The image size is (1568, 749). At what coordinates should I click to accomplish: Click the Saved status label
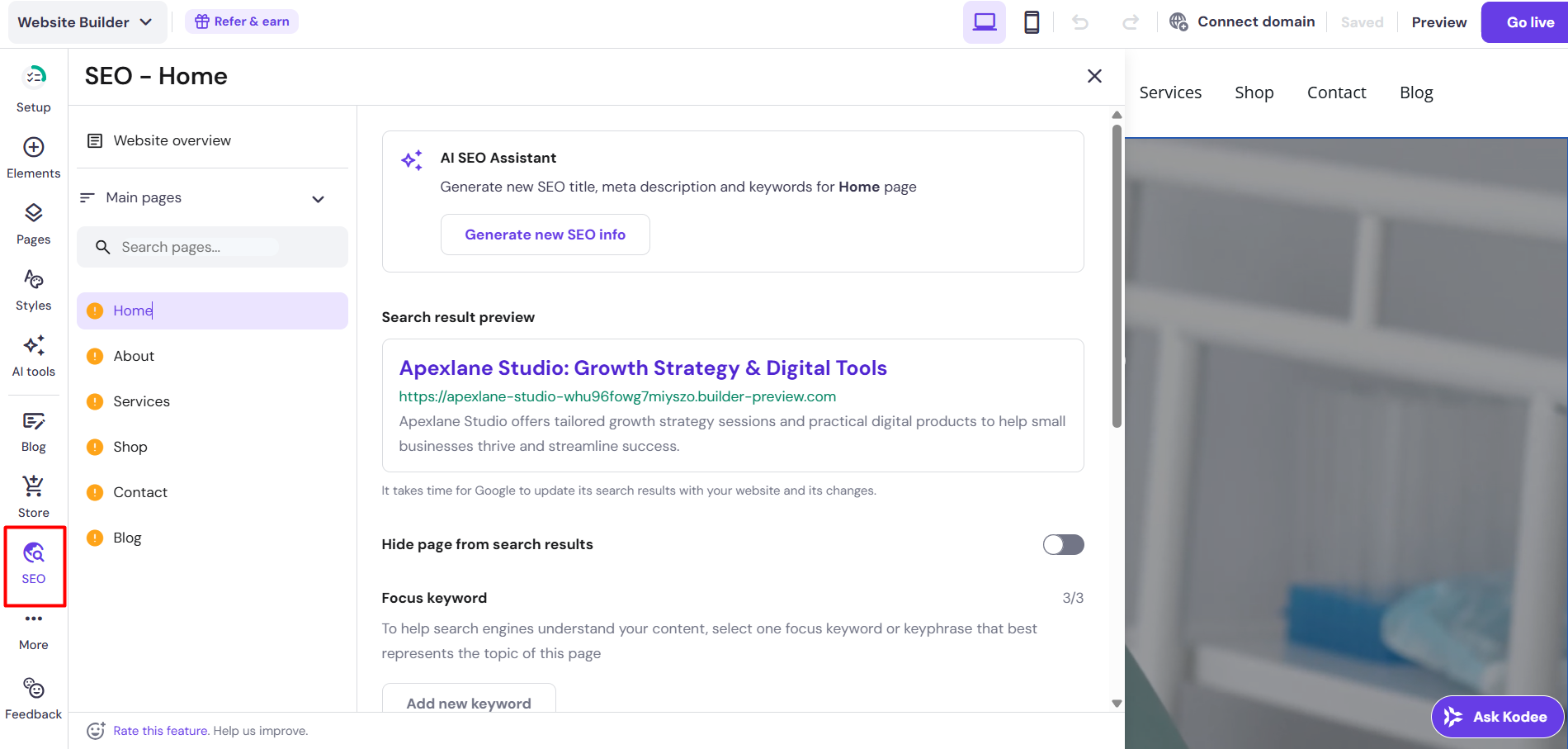click(x=1362, y=22)
